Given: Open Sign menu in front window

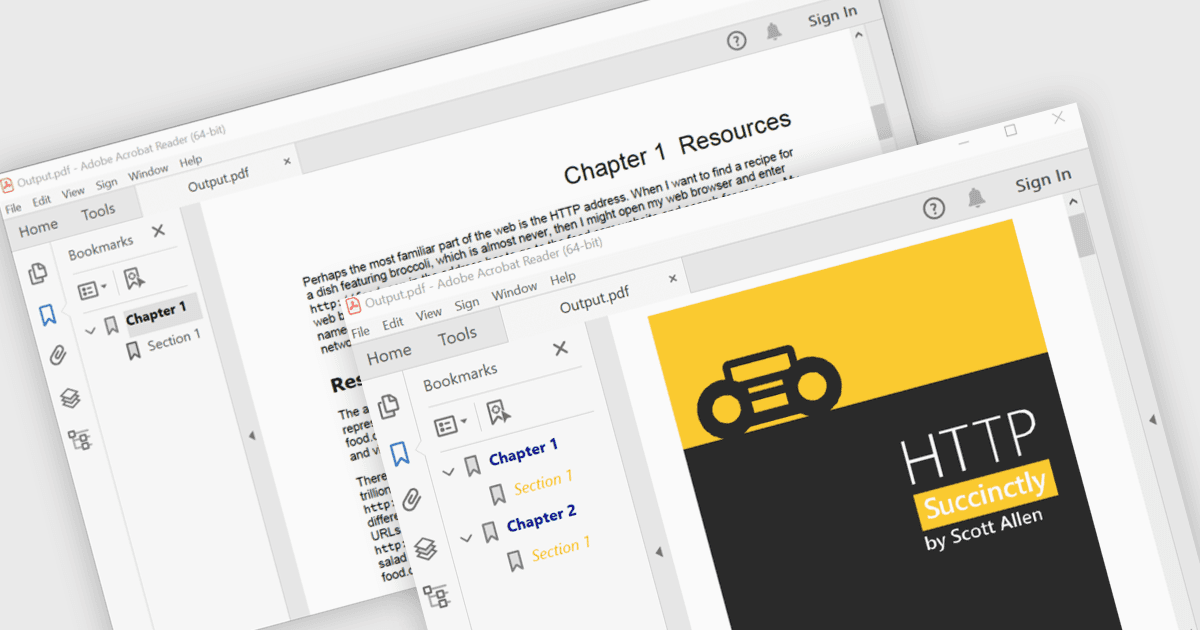Looking at the screenshot, I should click(467, 303).
